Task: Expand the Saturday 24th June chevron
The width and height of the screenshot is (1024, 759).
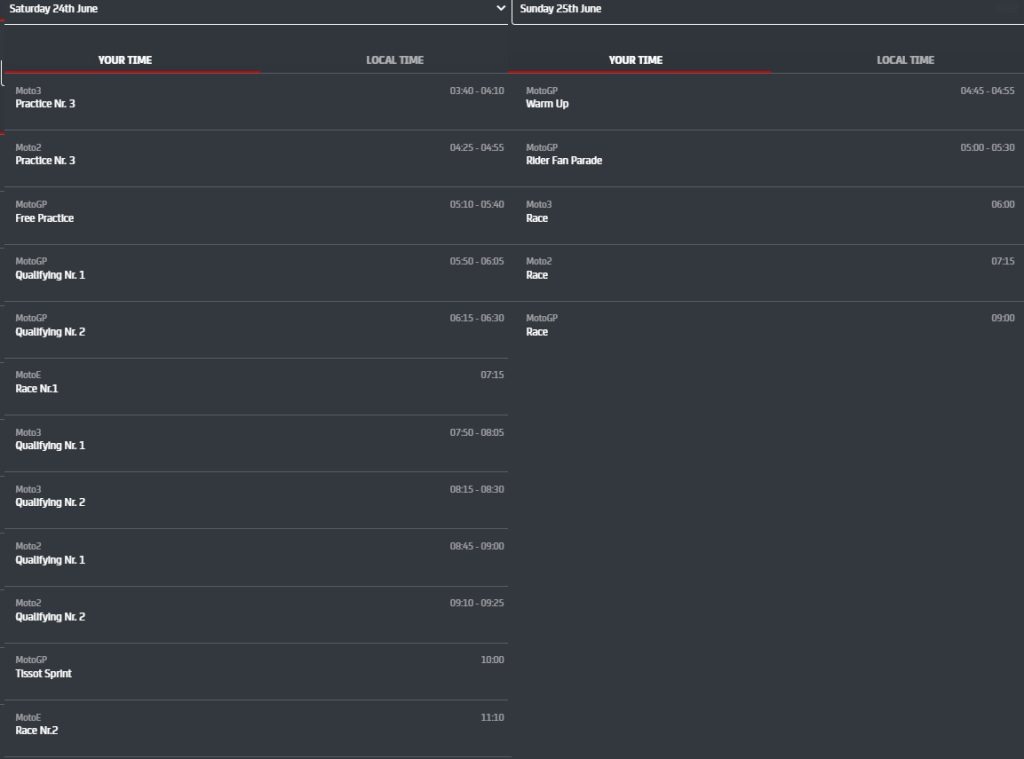Action: click(501, 8)
